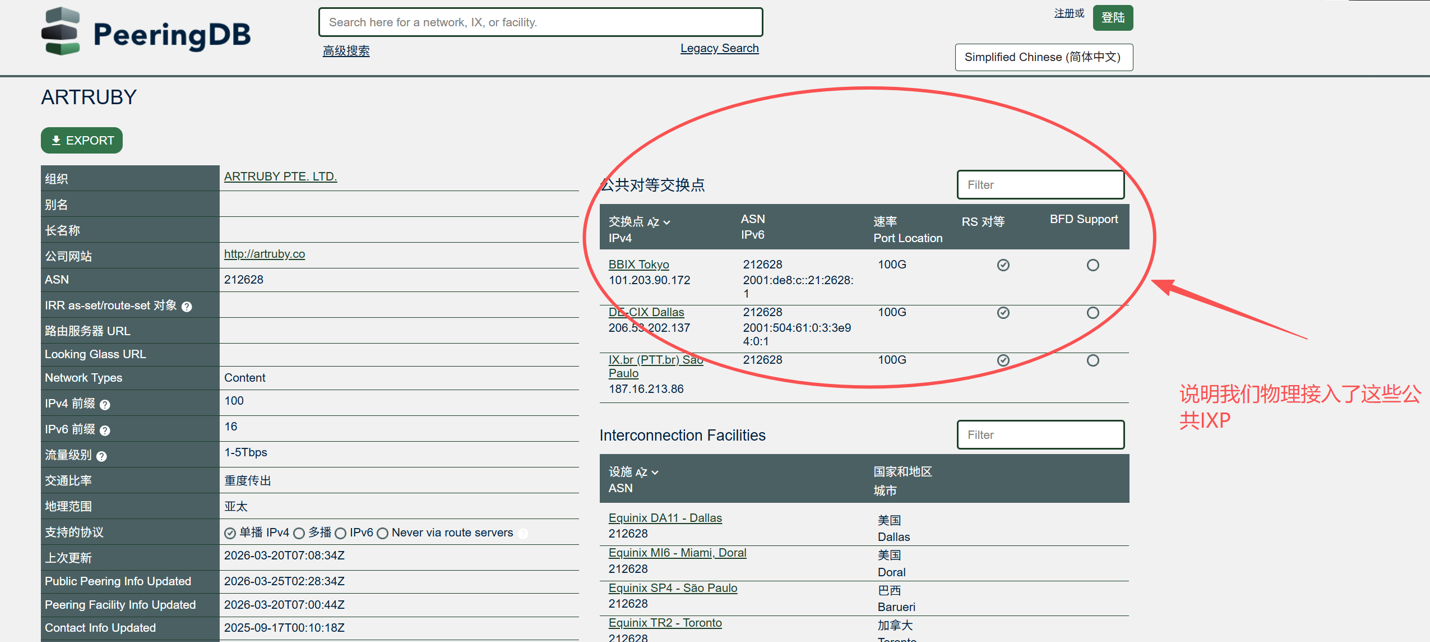Focus the main network search field
Viewport: 1430px width, 642px height.
[541, 22]
